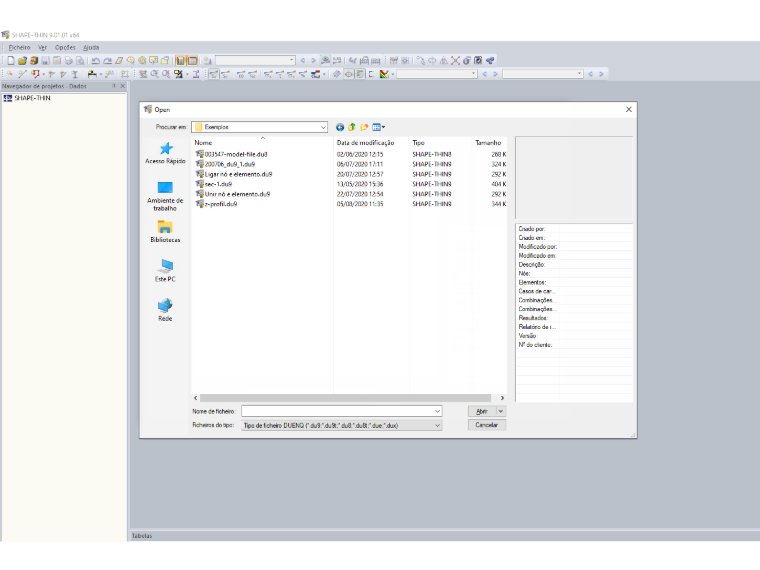Screen dimensions: 760x570
Task: Click the arrow beside the Abrir button
Action: coord(501,411)
